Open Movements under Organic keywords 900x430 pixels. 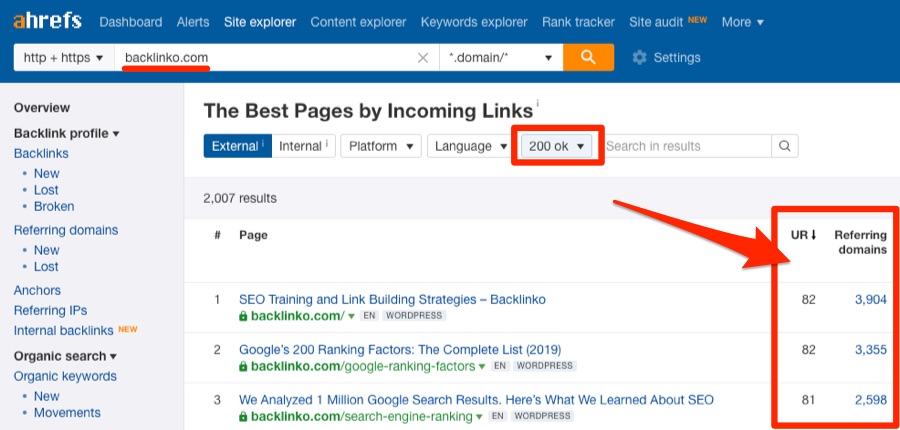click(67, 413)
